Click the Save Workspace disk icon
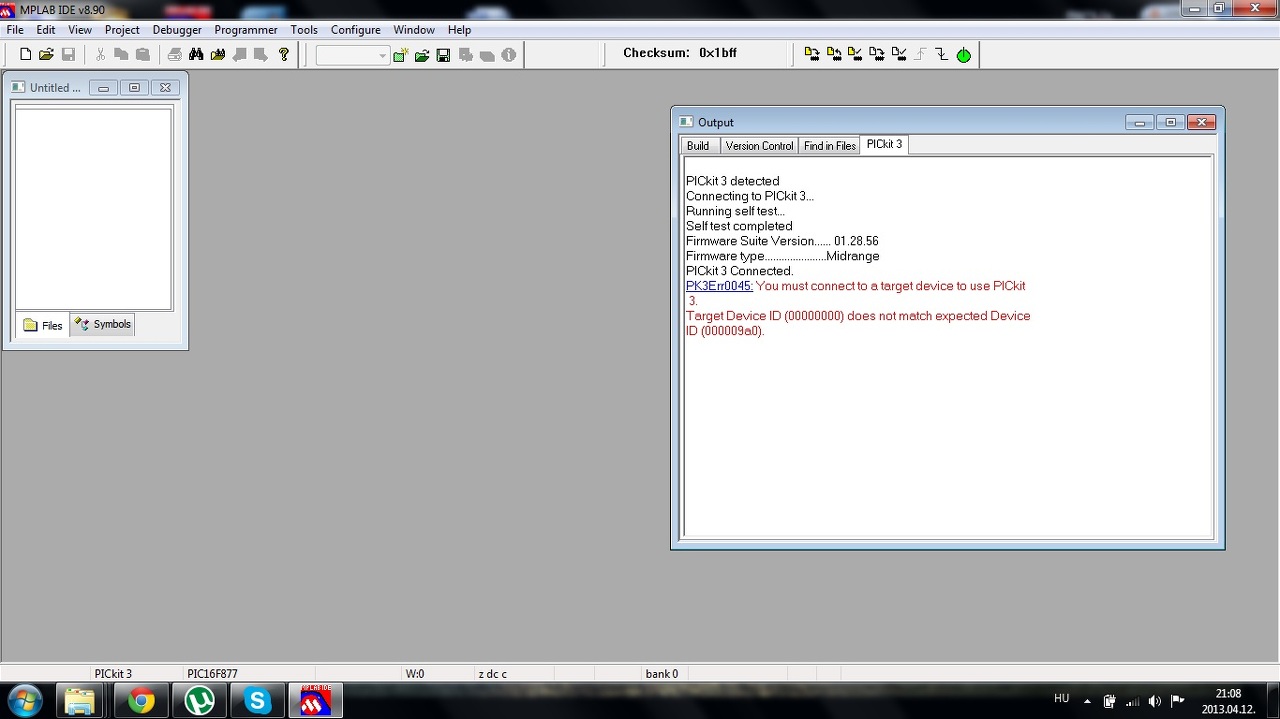1280x719 pixels. pyautogui.click(x=443, y=55)
